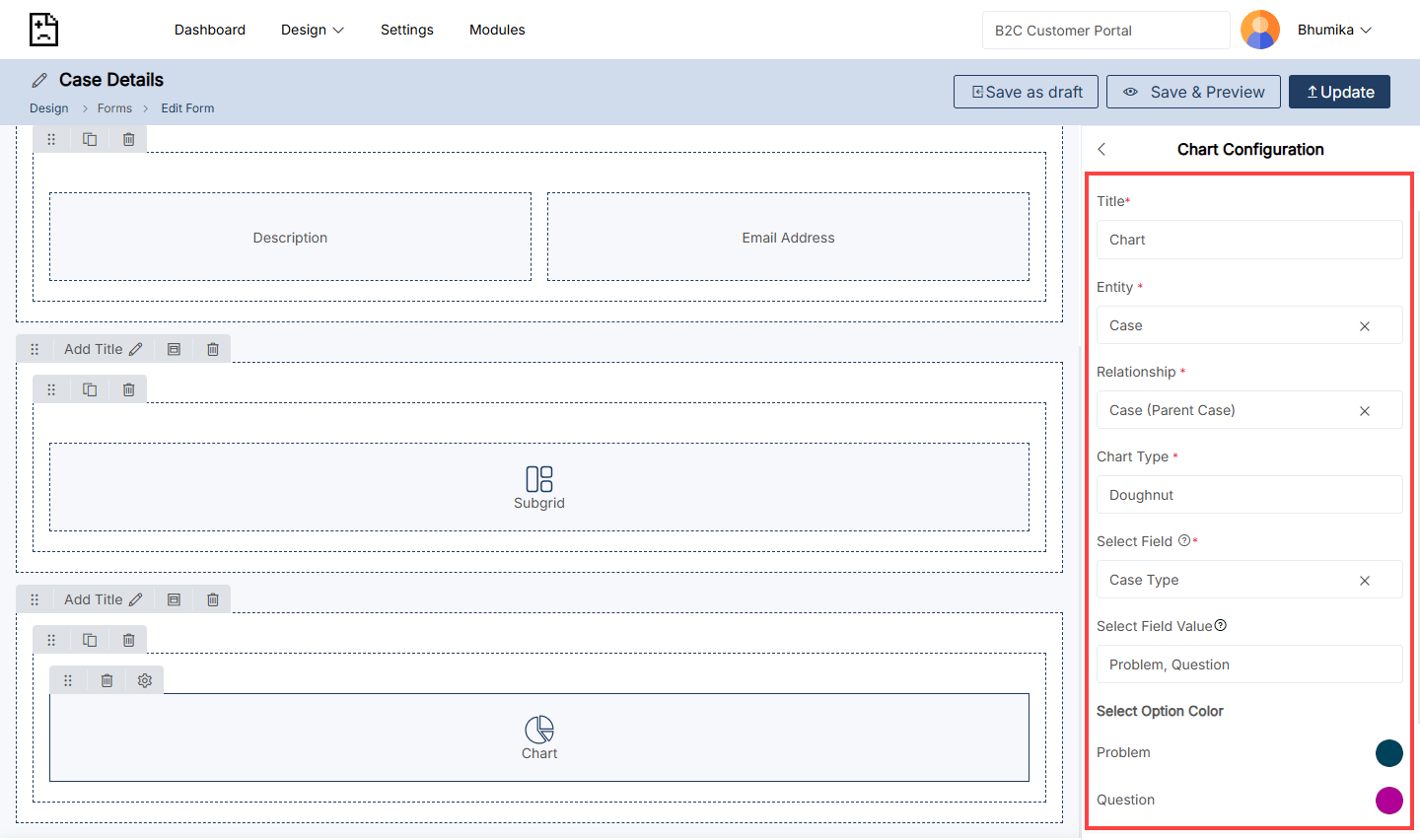Click the pie Chart icon in the form

(x=539, y=730)
